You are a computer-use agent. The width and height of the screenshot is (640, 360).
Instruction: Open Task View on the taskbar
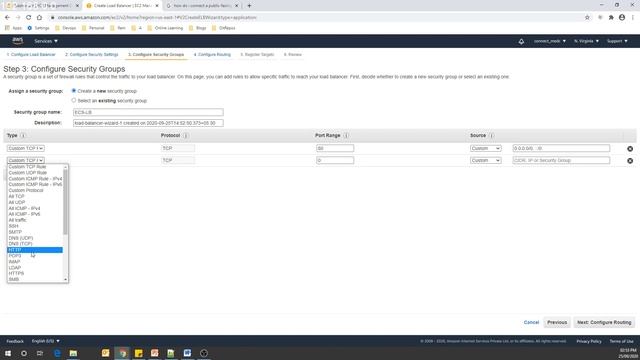[x=40, y=353]
